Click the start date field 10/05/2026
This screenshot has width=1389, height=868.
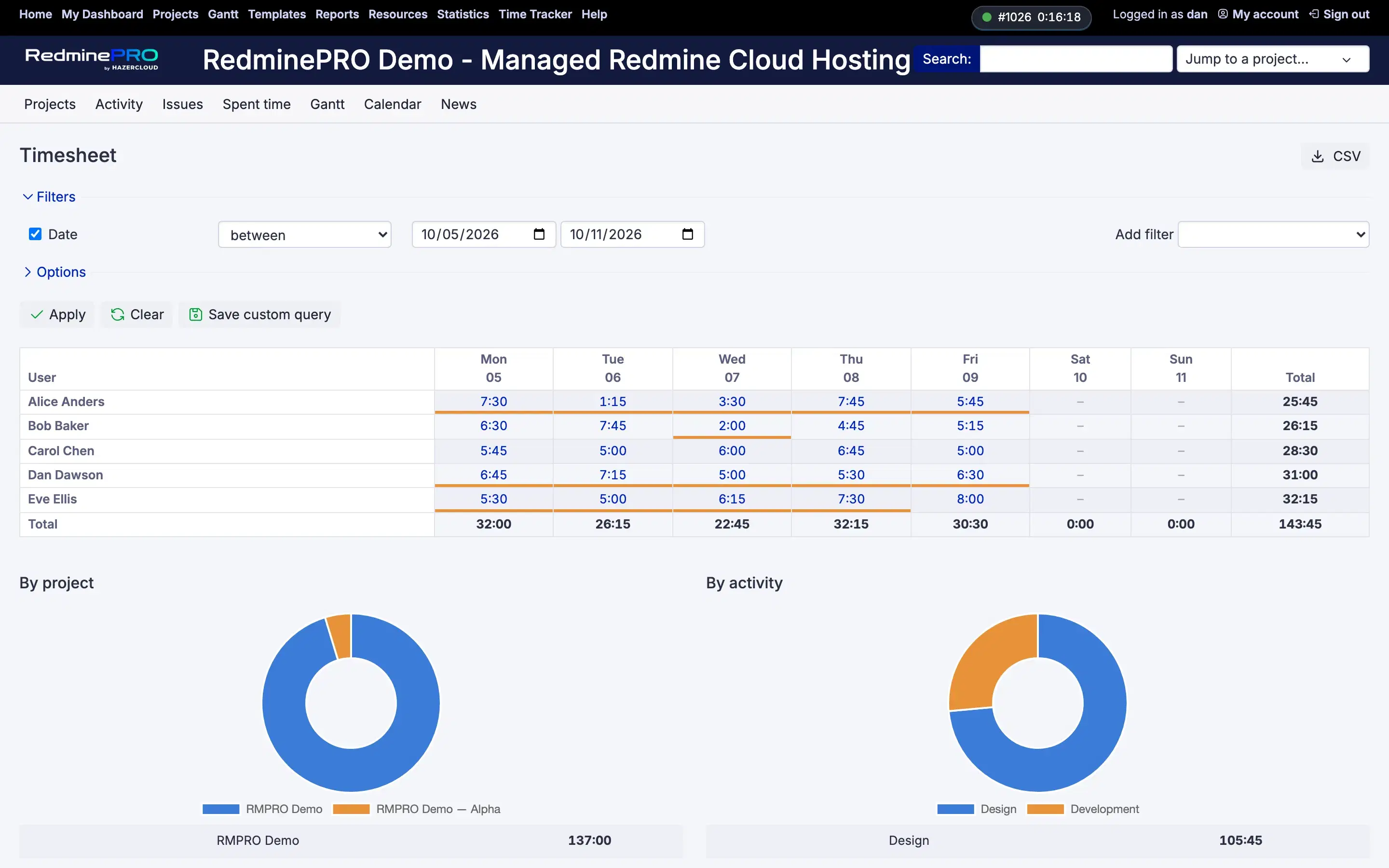(x=484, y=234)
